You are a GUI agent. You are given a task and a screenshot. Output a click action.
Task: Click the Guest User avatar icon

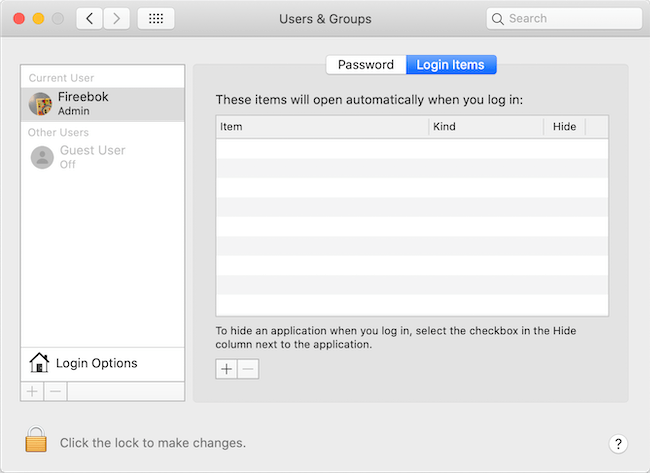pos(42,158)
